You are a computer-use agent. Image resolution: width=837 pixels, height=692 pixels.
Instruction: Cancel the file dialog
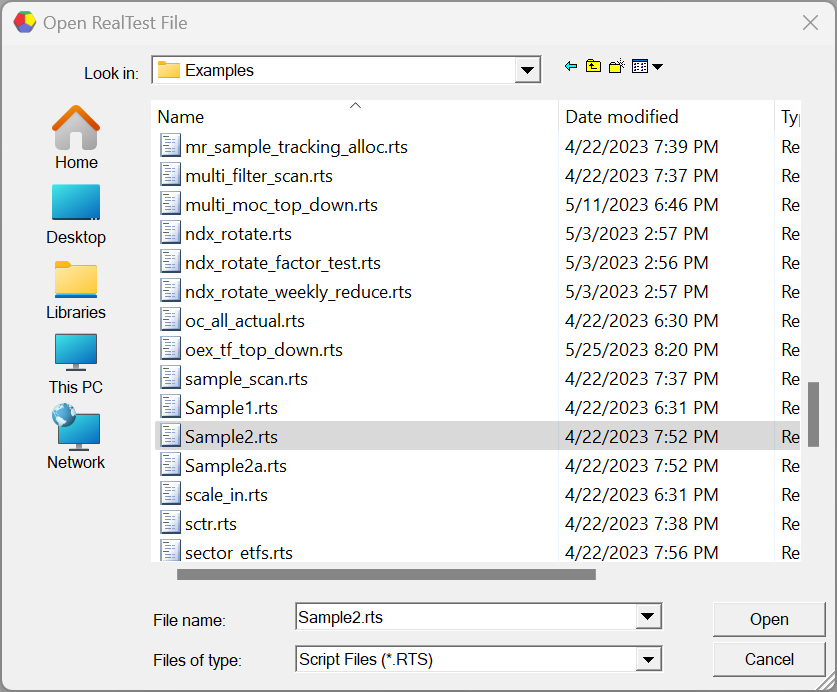click(x=768, y=659)
